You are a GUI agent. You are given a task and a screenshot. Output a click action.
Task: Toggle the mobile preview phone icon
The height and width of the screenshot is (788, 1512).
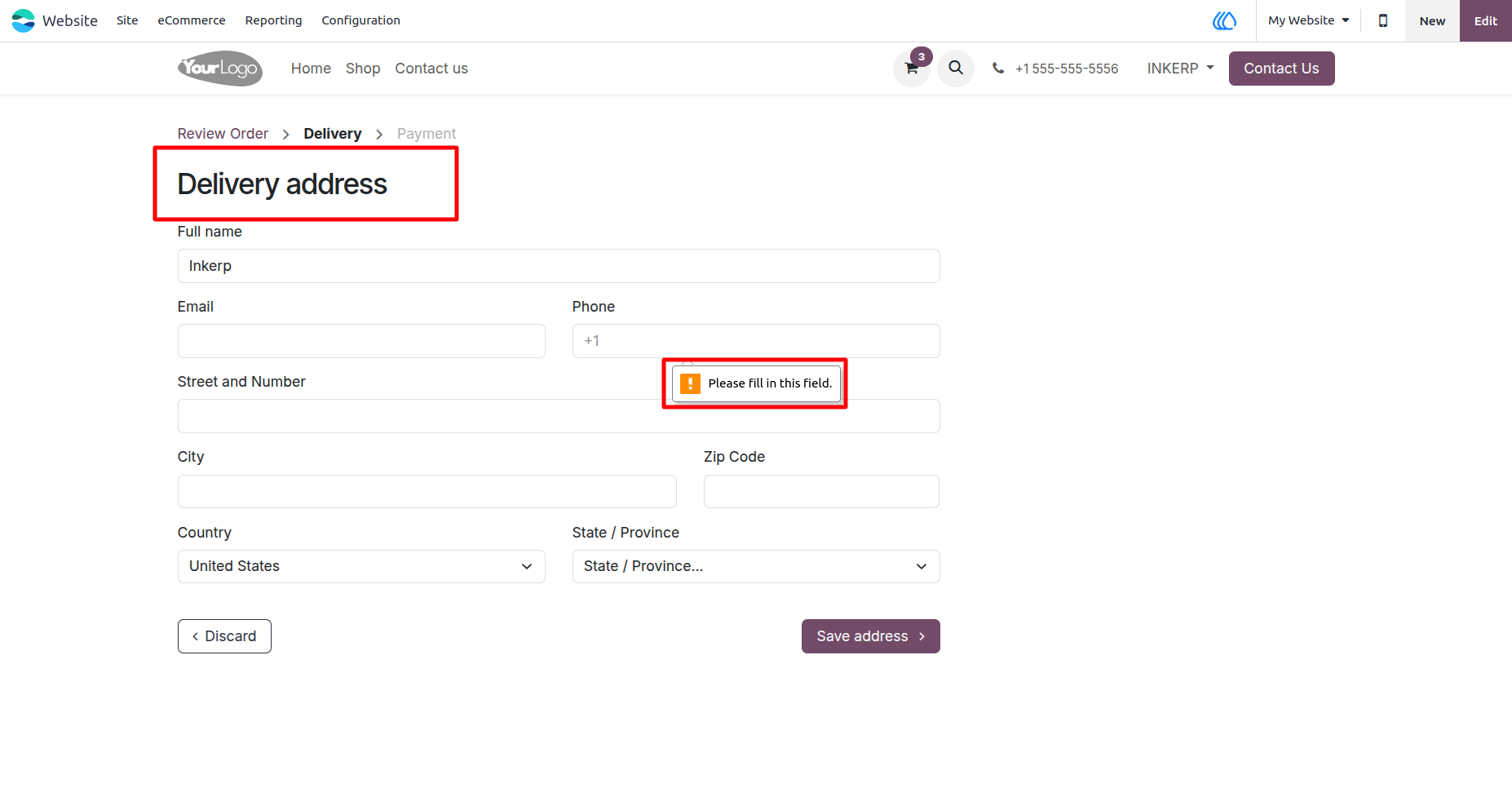[1383, 20]
